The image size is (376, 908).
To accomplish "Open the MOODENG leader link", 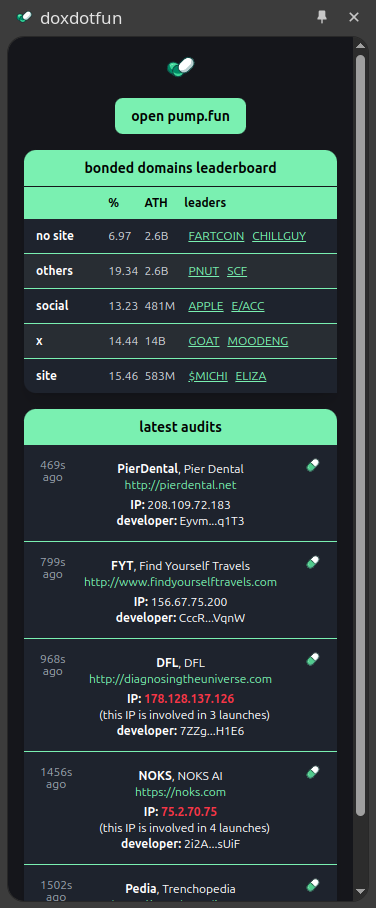I will click(258, 341).
